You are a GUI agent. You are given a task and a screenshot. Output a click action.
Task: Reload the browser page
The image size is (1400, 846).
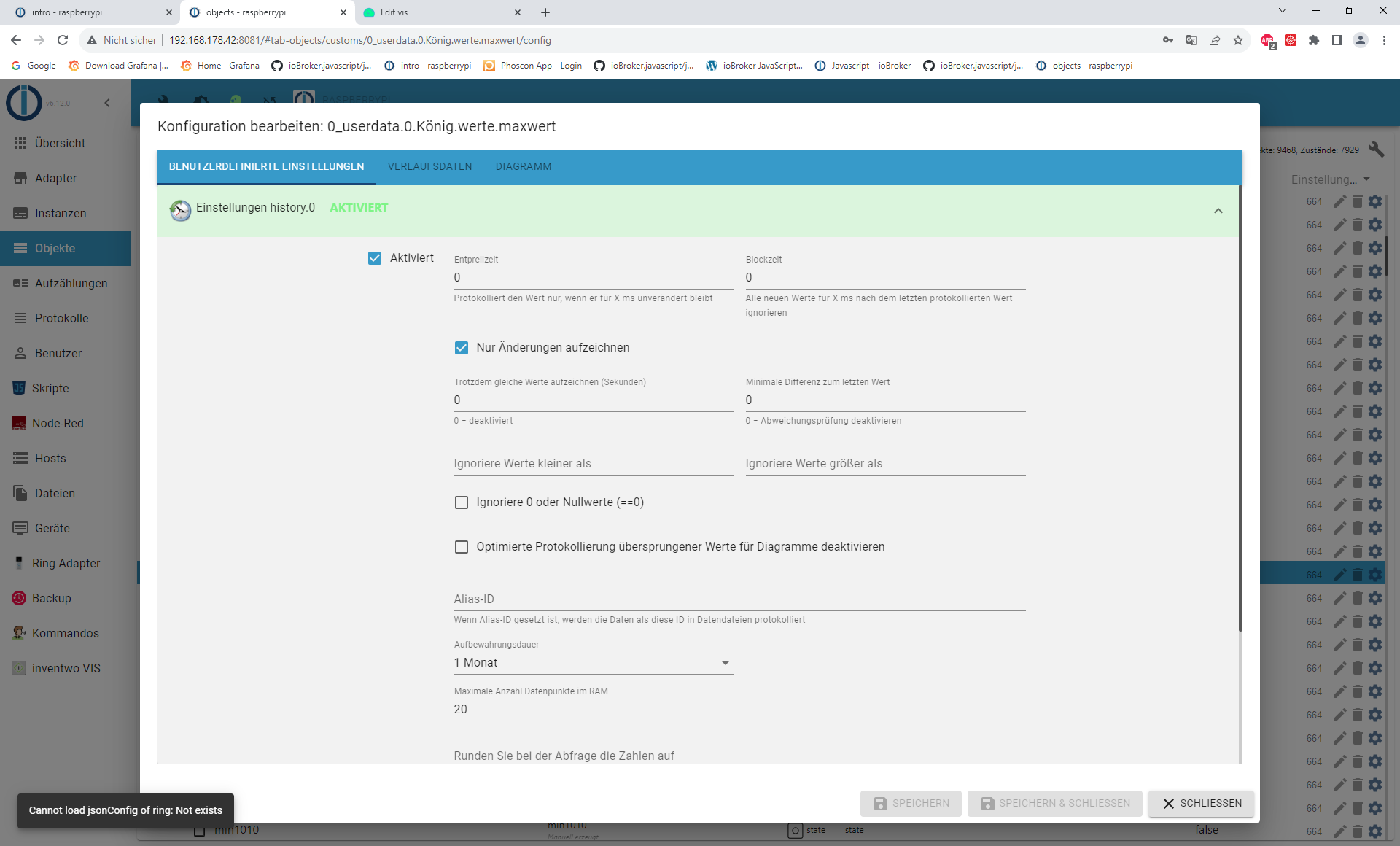(63, 40)
